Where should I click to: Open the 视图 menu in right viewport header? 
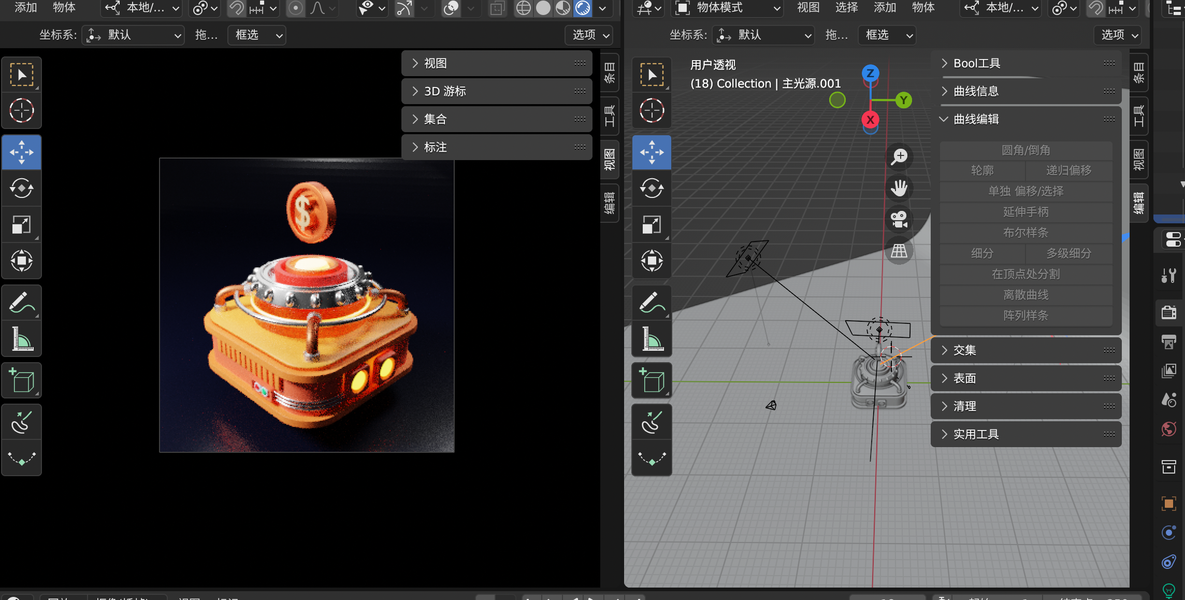[808, 8]
